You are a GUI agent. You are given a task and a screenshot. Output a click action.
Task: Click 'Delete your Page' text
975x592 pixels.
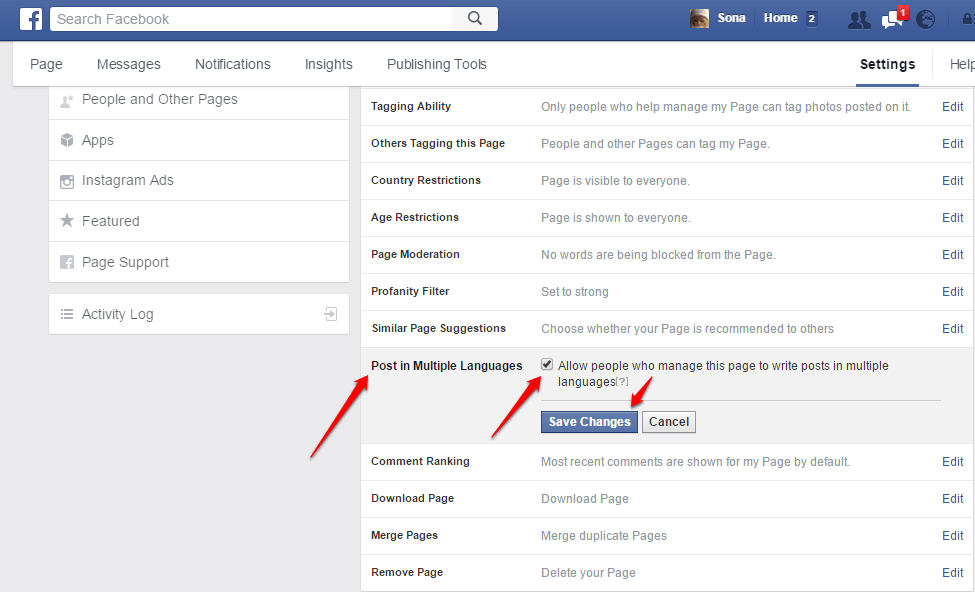coord(588,573)
